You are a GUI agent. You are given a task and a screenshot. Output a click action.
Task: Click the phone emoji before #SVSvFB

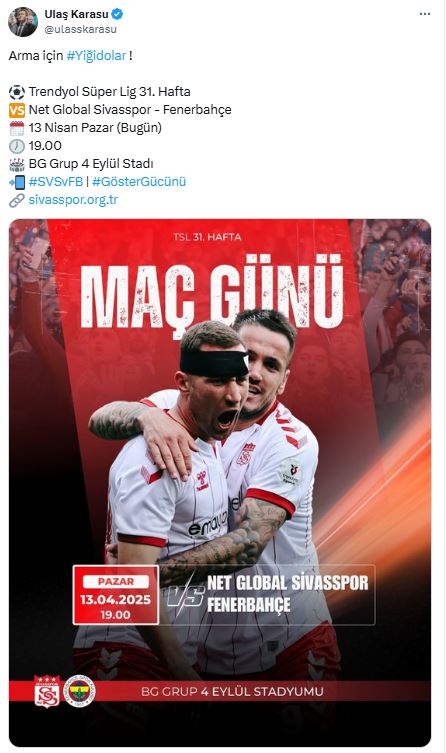tap(17, 182)
